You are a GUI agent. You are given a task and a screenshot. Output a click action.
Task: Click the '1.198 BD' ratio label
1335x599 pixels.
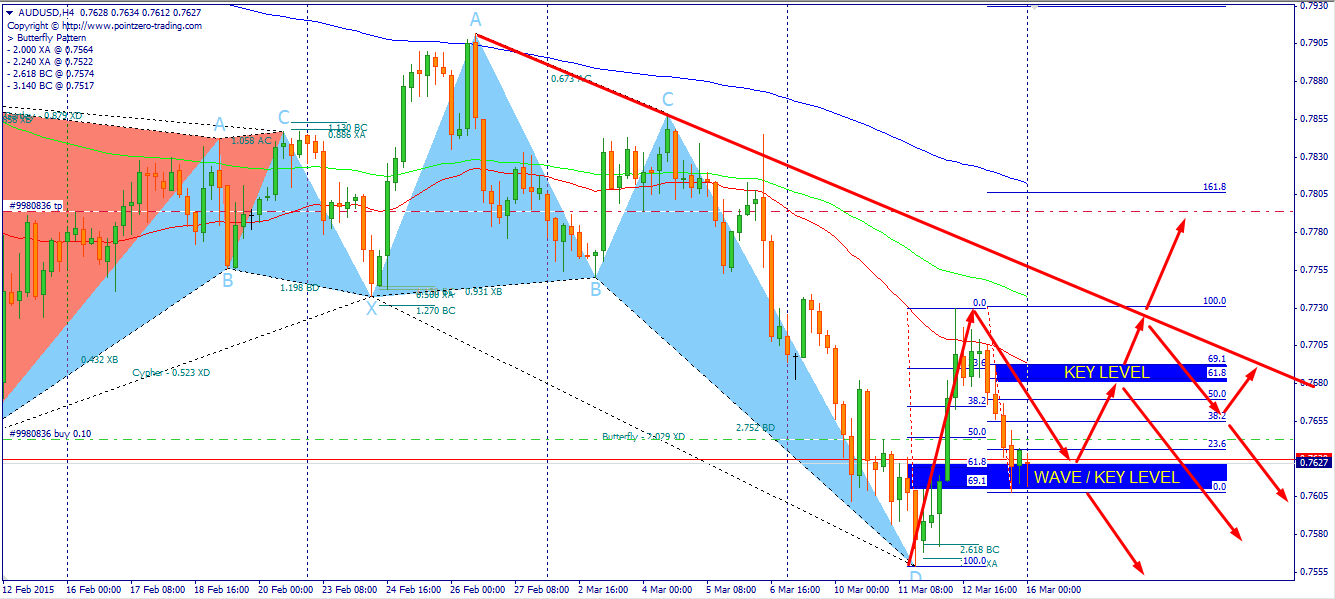click(x=299, y=287)
